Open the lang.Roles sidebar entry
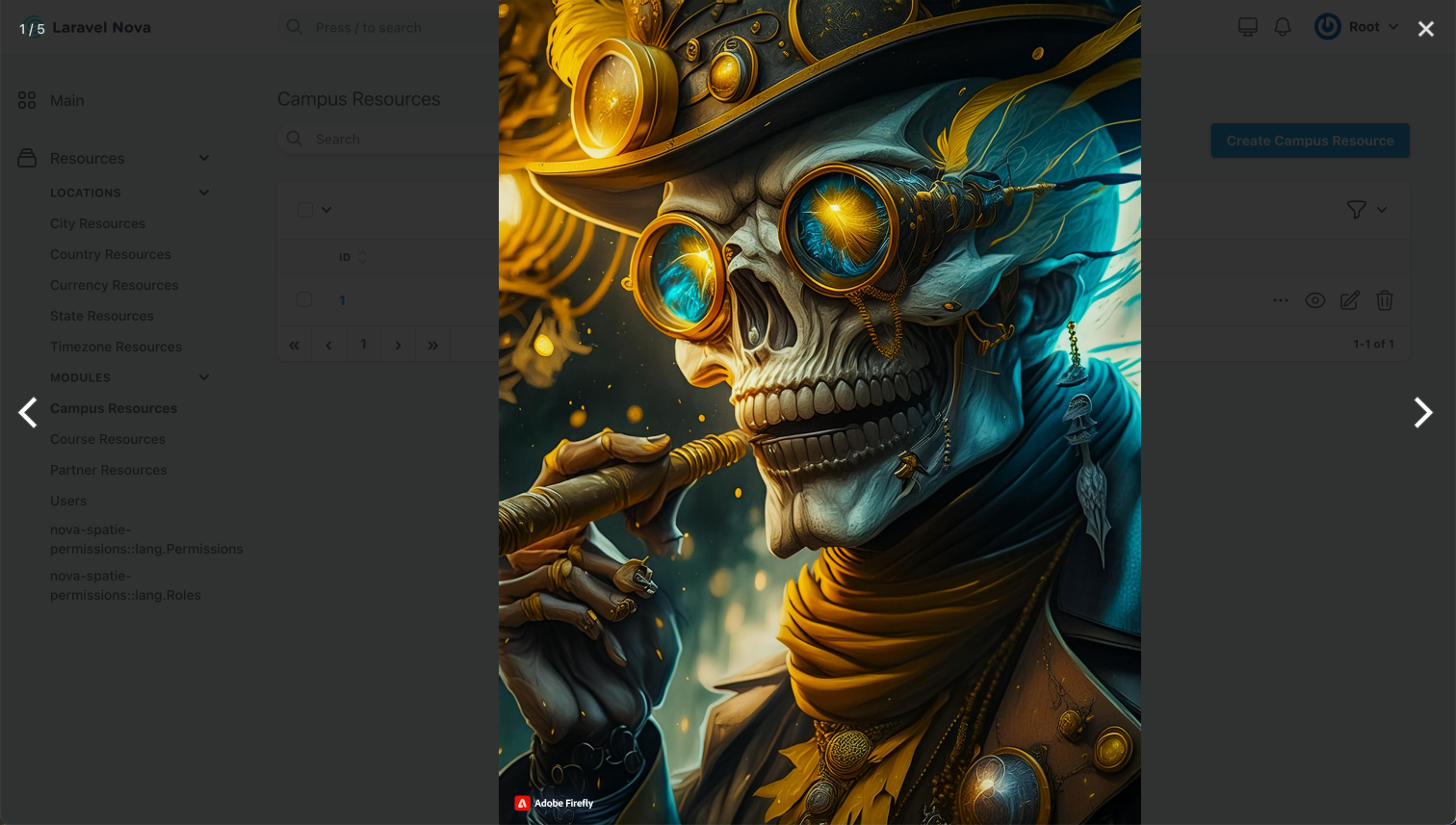 tap(125, 585)
